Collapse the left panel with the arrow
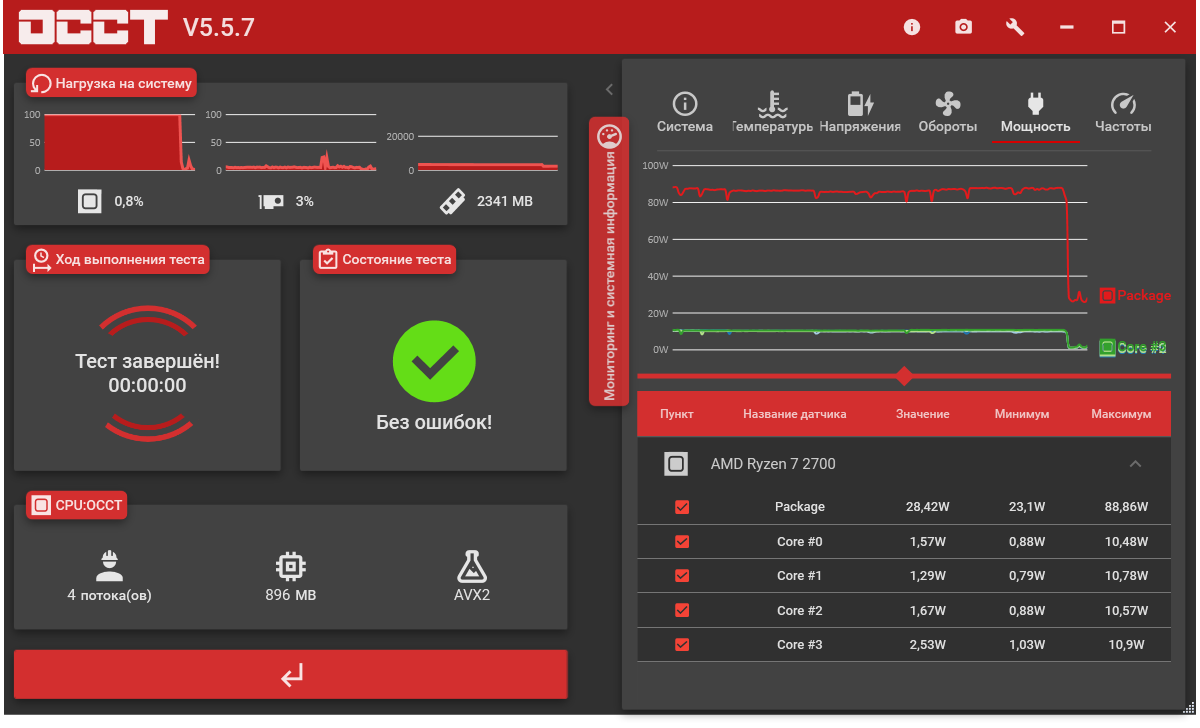 609,90
